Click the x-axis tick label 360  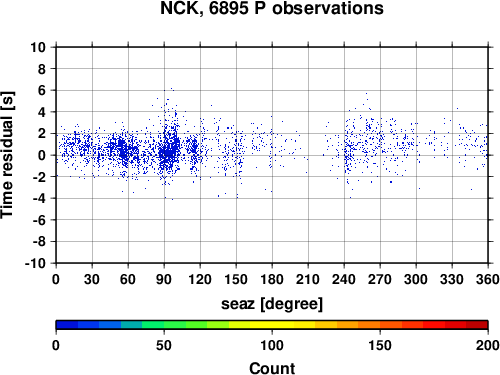pos(487,279)
